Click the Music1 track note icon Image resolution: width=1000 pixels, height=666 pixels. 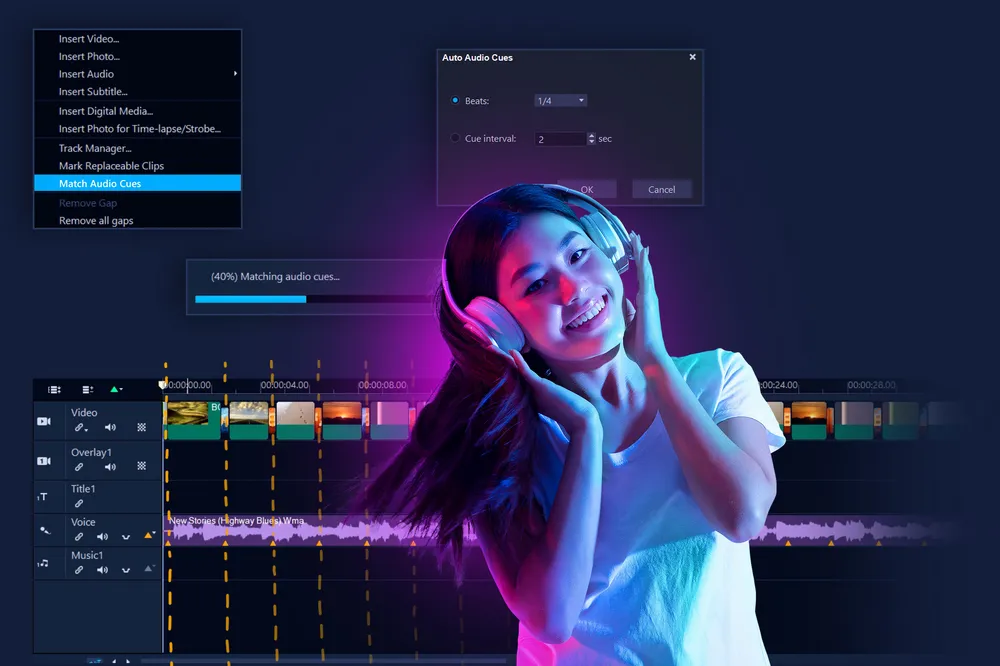click(43, 564)
